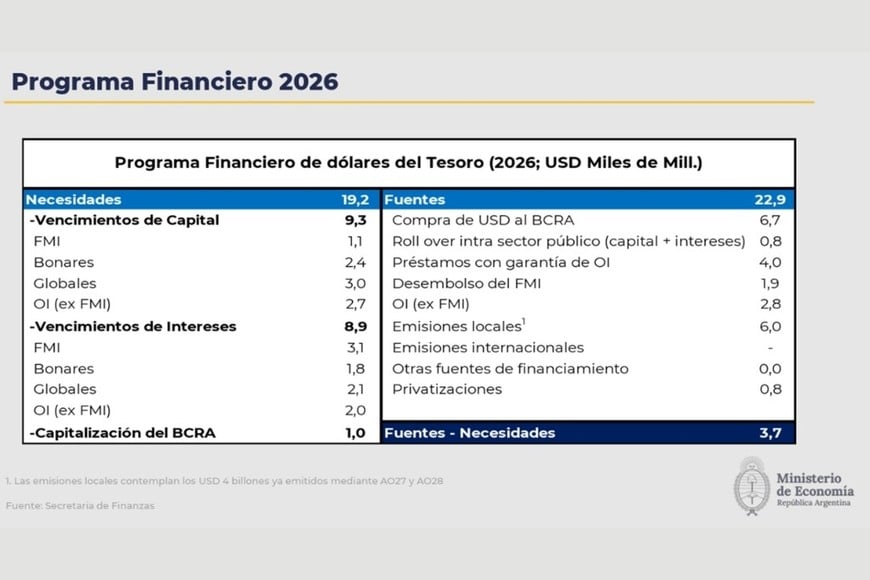Screen dimensions: 870x580
Task: Click the 'Necesidades' blue header label
Action: (73, 200)
